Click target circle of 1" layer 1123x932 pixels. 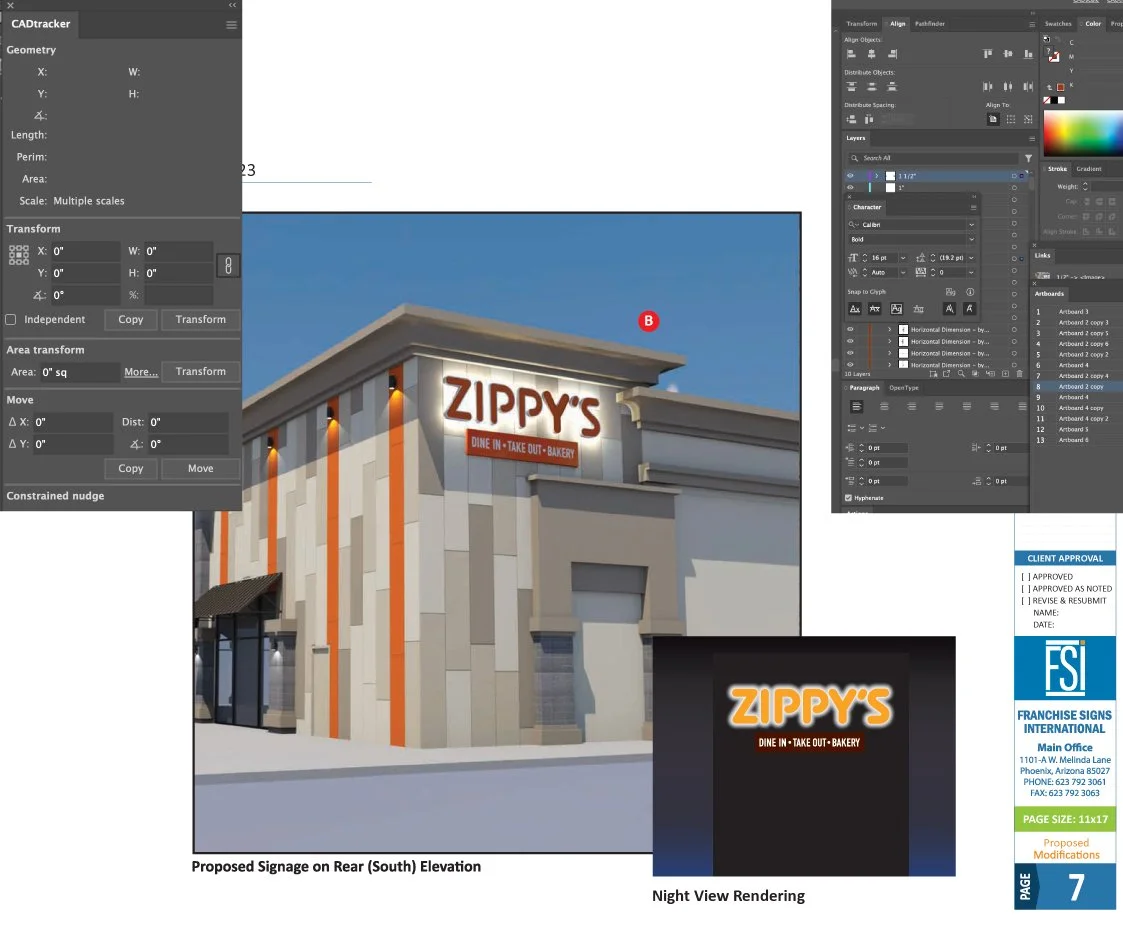(x=1014, y=188)
